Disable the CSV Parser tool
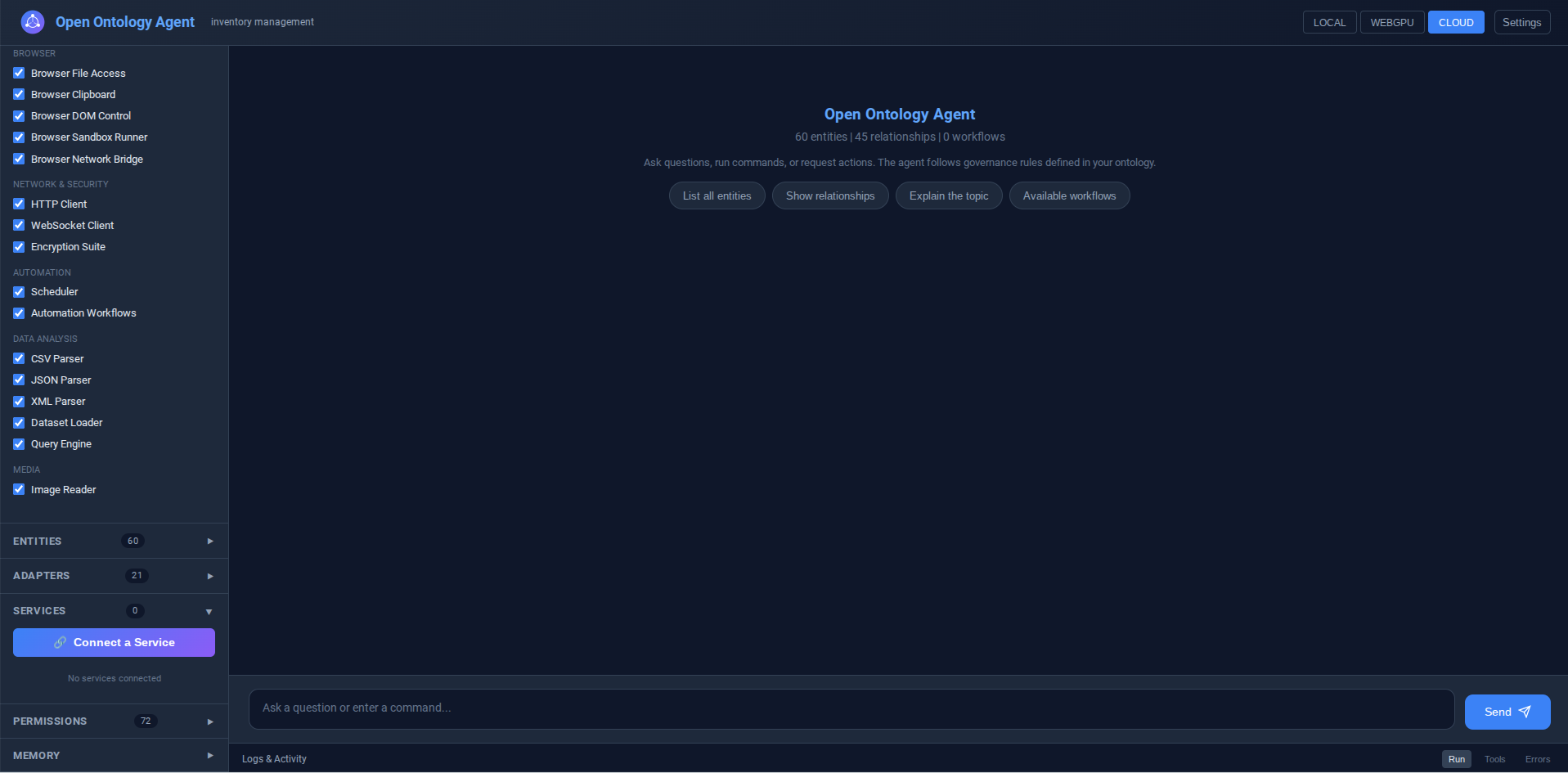 pyautogui.click(x=19, y=358)
